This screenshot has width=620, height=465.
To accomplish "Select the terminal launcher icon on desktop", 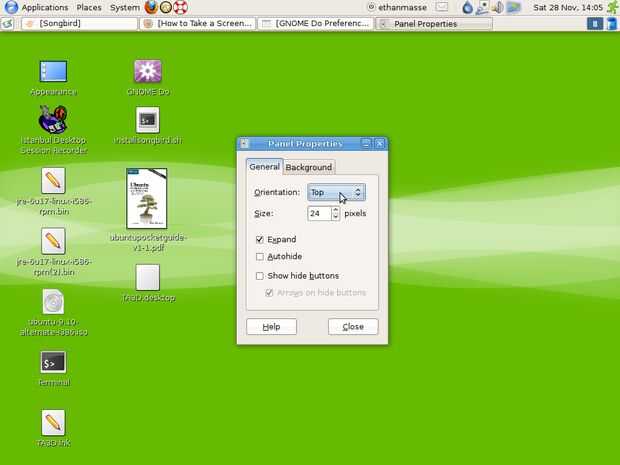I will click(x=53, y=362).
